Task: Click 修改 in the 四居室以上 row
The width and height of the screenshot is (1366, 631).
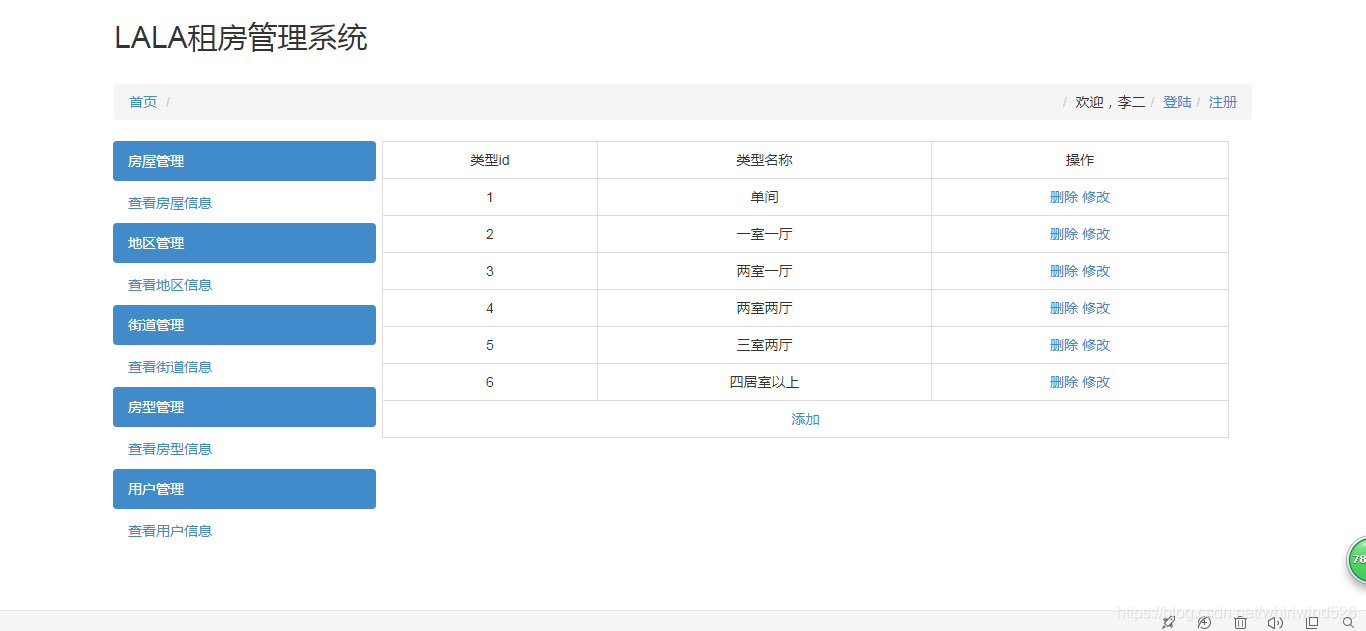Action: pos(1096,382)
